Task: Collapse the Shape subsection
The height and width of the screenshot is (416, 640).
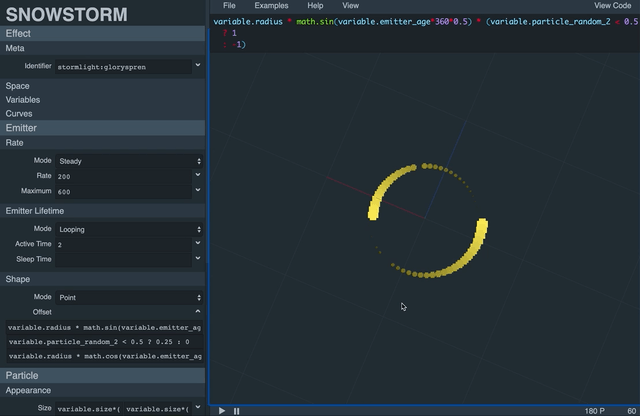Action: click(102, 279)
